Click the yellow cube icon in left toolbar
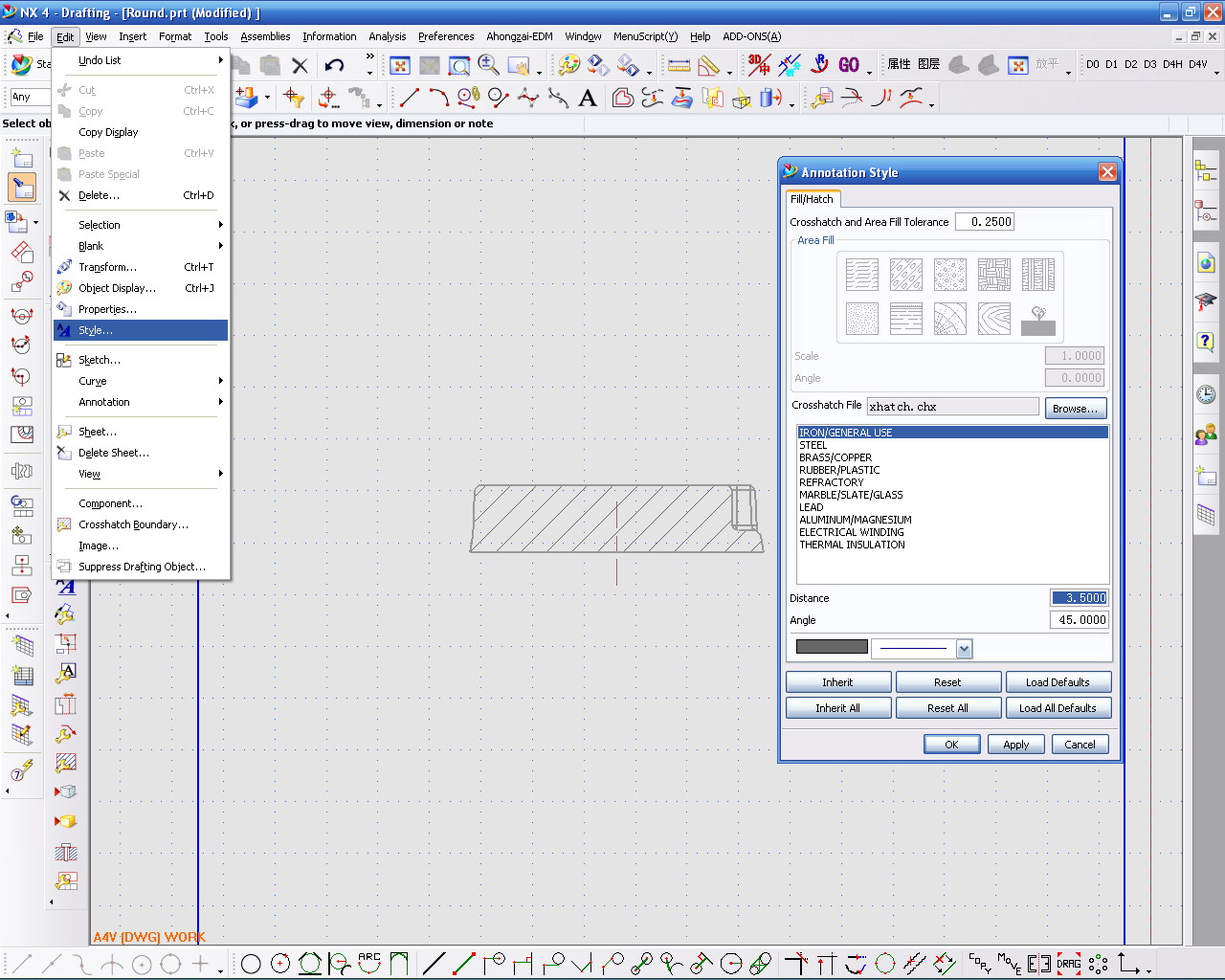Viewport: 1225px width, 980px height. pyautogui.click(x=66, y=822)
